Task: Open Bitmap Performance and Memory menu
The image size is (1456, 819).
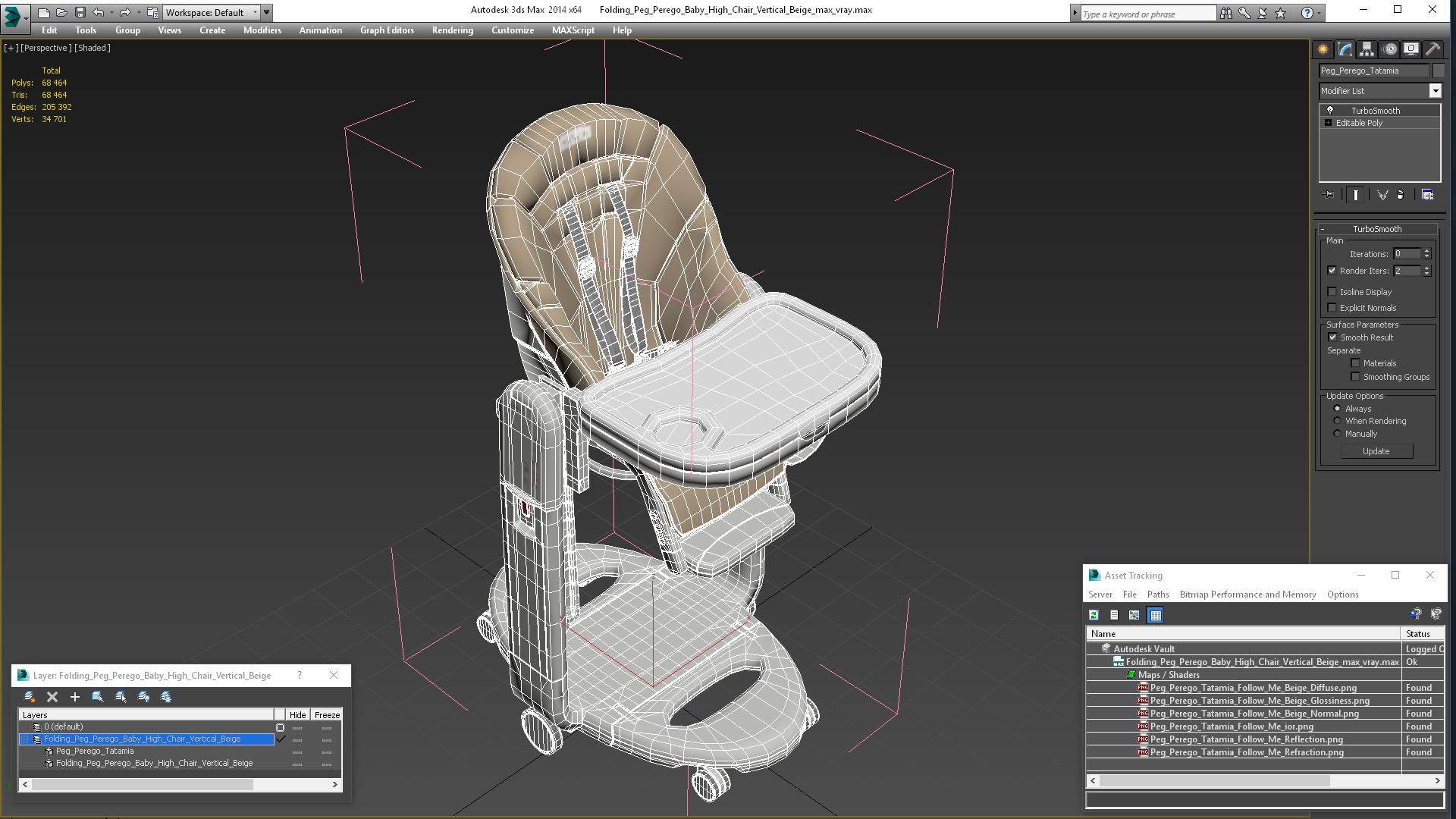Action: 1247,595
